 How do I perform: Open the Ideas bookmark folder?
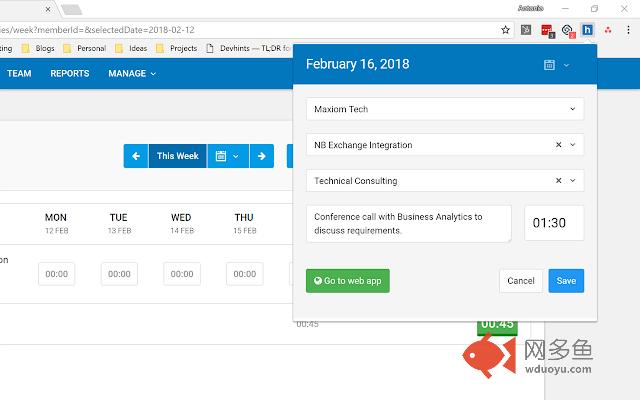[x=131, y=48]
